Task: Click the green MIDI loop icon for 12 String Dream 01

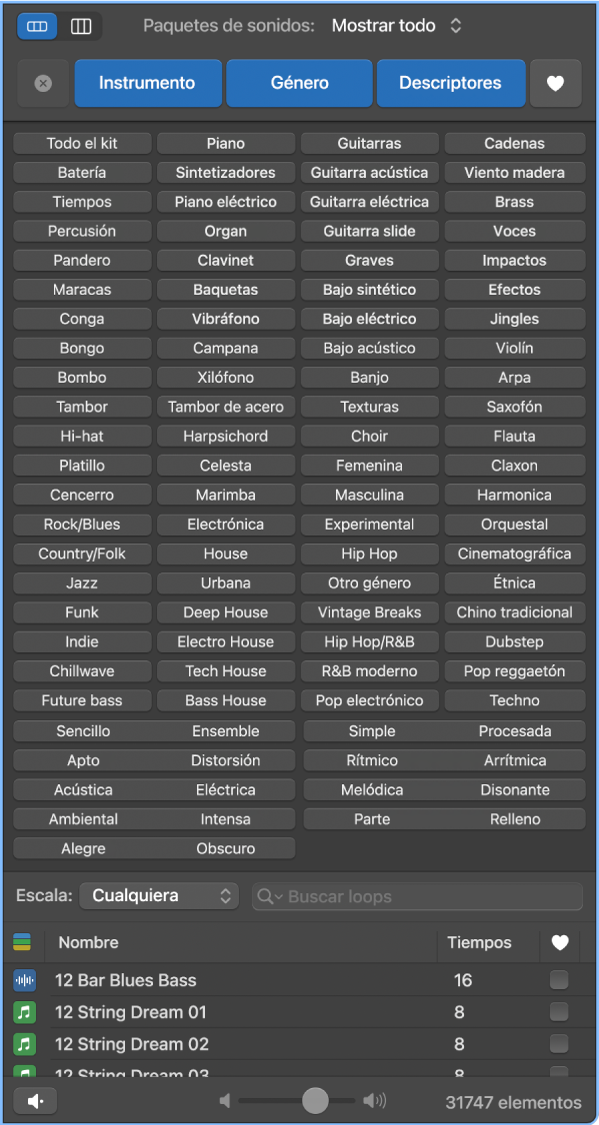Action: [22, 1012]
